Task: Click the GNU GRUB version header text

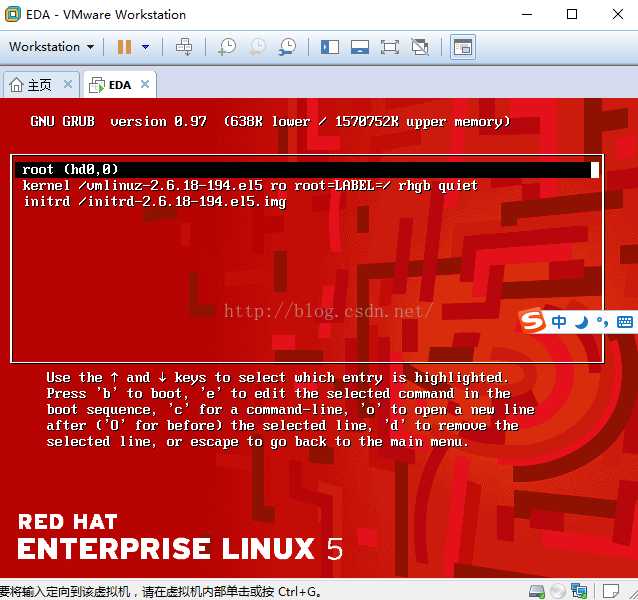Action: click(270, 121)
